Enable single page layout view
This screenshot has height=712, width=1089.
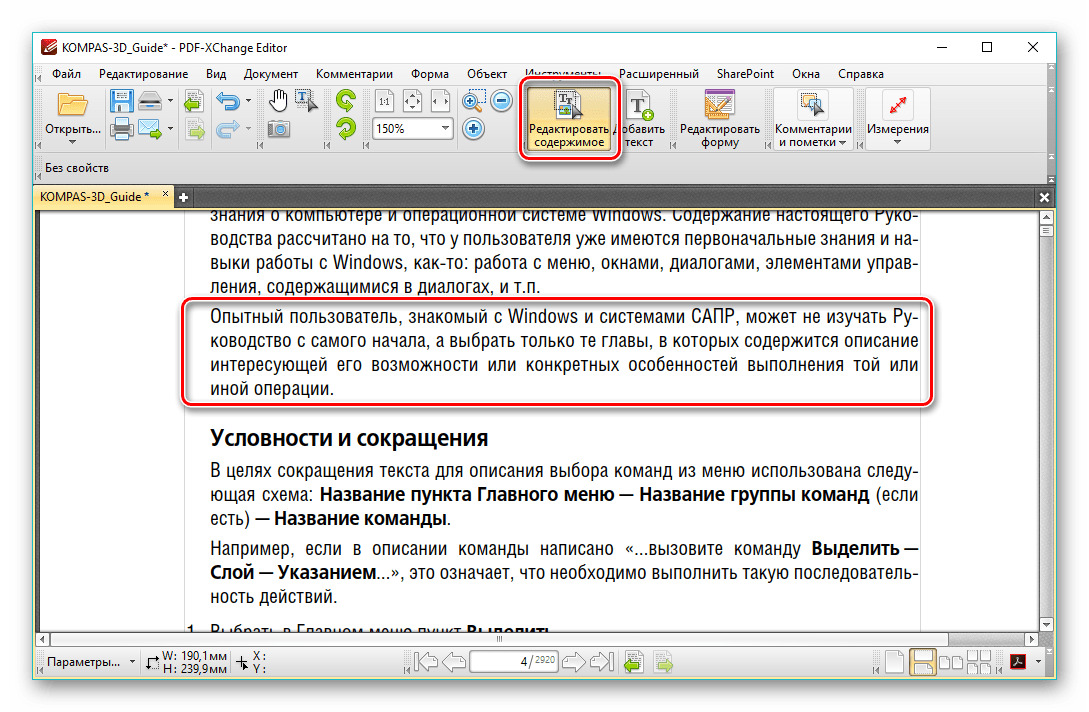click(x=896, y=662)
